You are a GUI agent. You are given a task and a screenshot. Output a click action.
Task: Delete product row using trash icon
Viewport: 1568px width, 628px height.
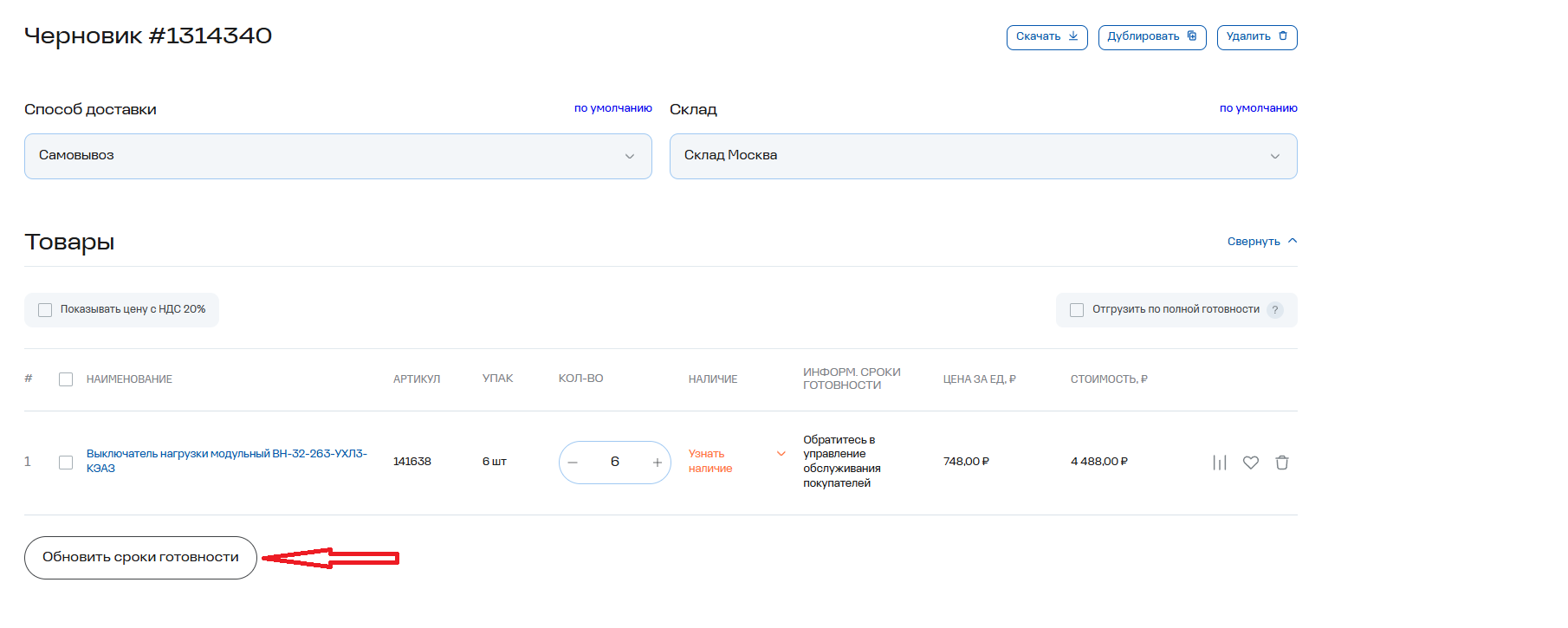1282,463
